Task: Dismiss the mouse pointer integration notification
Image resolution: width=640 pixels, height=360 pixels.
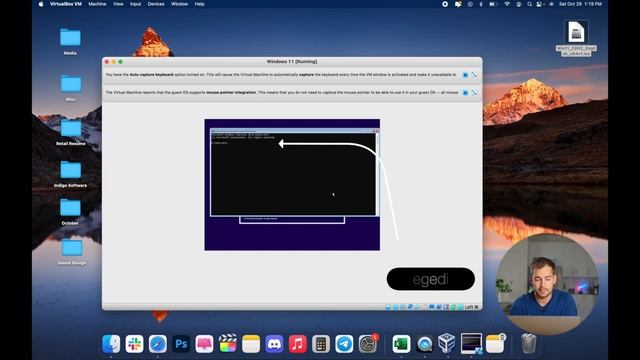Action: click(x=465, y=93)
